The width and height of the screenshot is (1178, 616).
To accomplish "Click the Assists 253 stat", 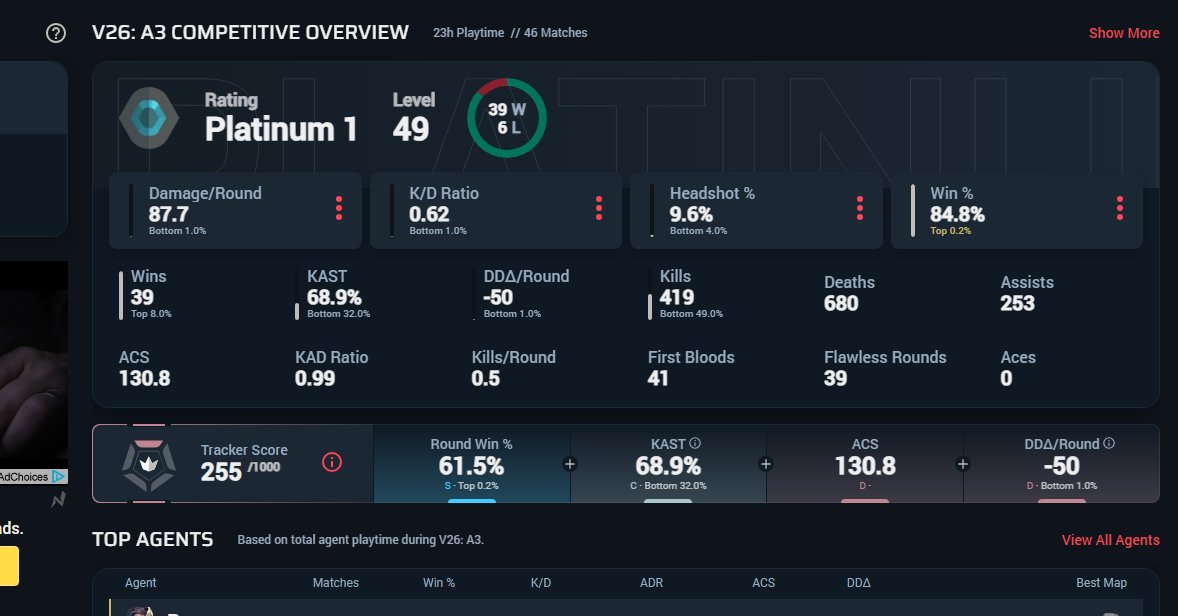I will 1027,293.
